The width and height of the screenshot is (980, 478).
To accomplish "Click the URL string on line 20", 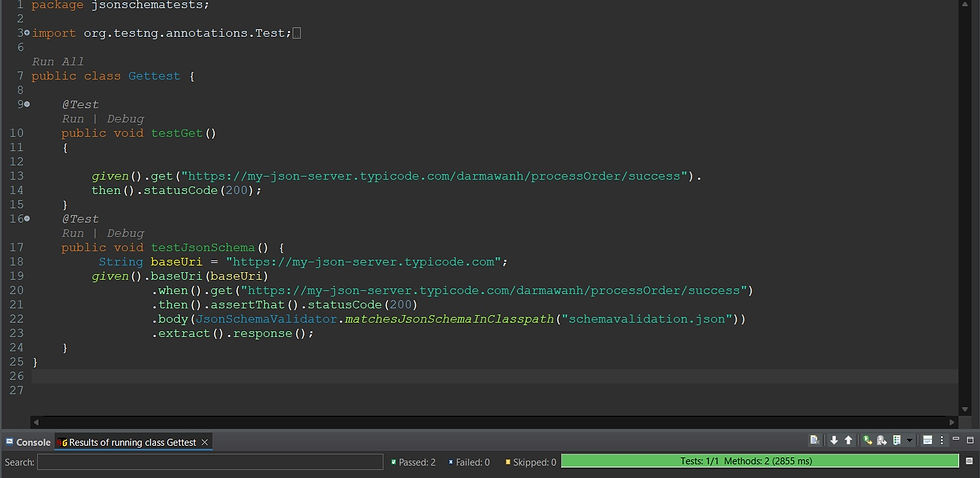I will coord(494,290).
